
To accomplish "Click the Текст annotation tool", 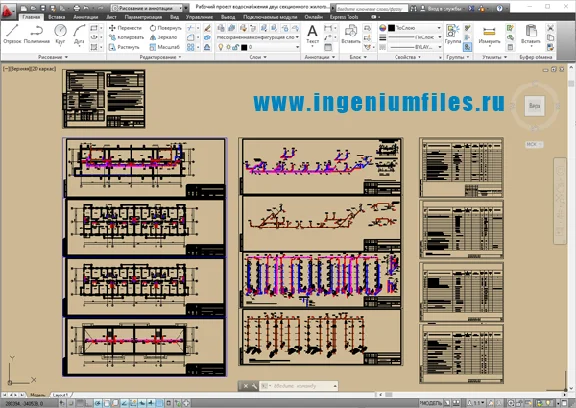I will pyautogui.click(x=312, y=34).
